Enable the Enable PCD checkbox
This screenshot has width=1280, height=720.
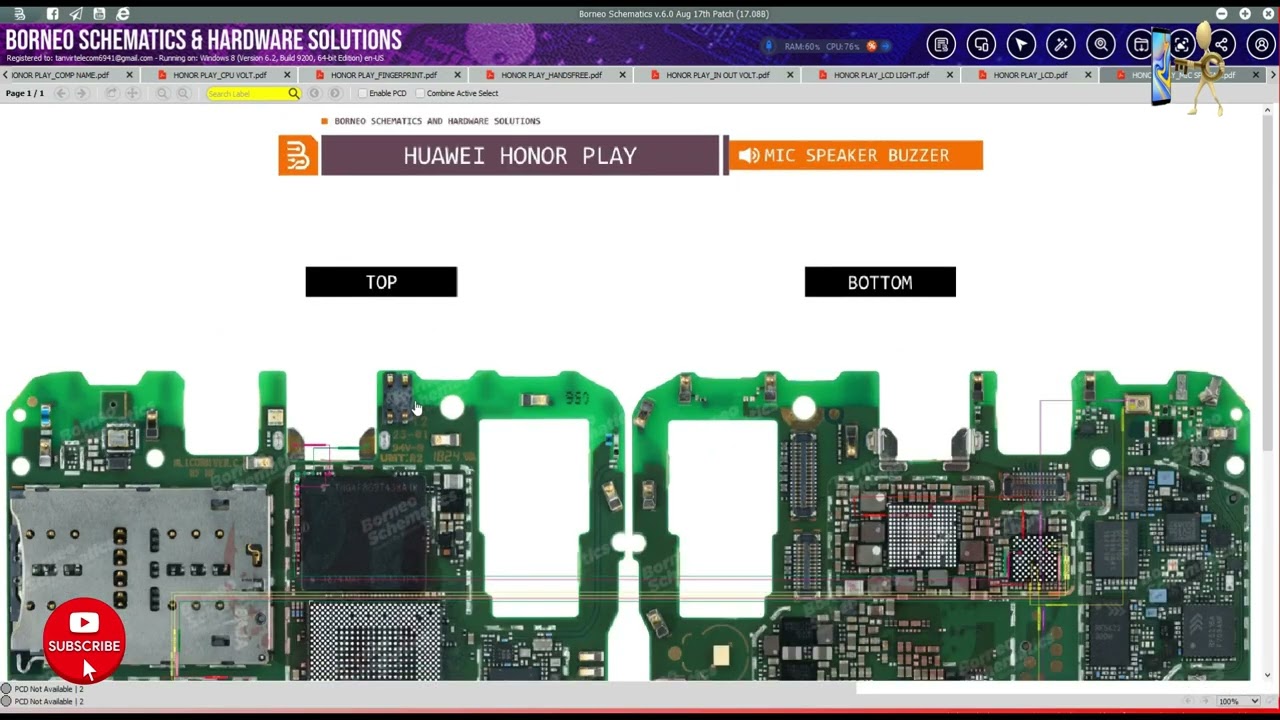[362, 93]
